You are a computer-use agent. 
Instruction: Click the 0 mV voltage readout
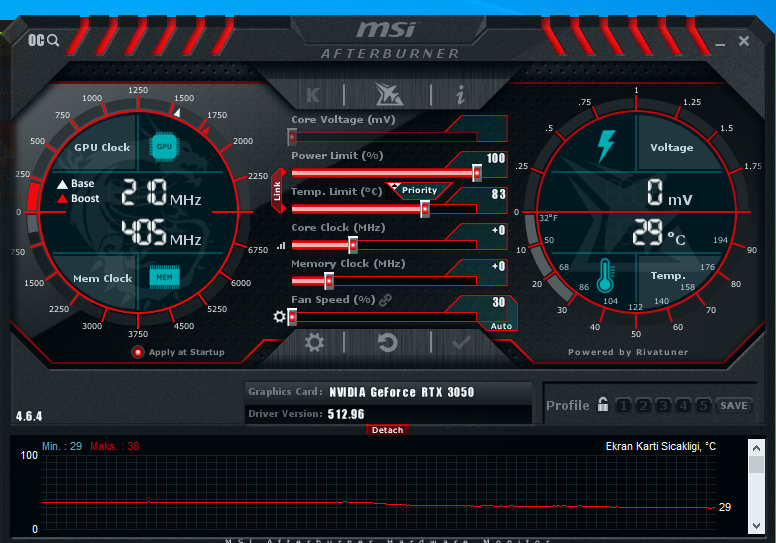click(x=670, y=193)
